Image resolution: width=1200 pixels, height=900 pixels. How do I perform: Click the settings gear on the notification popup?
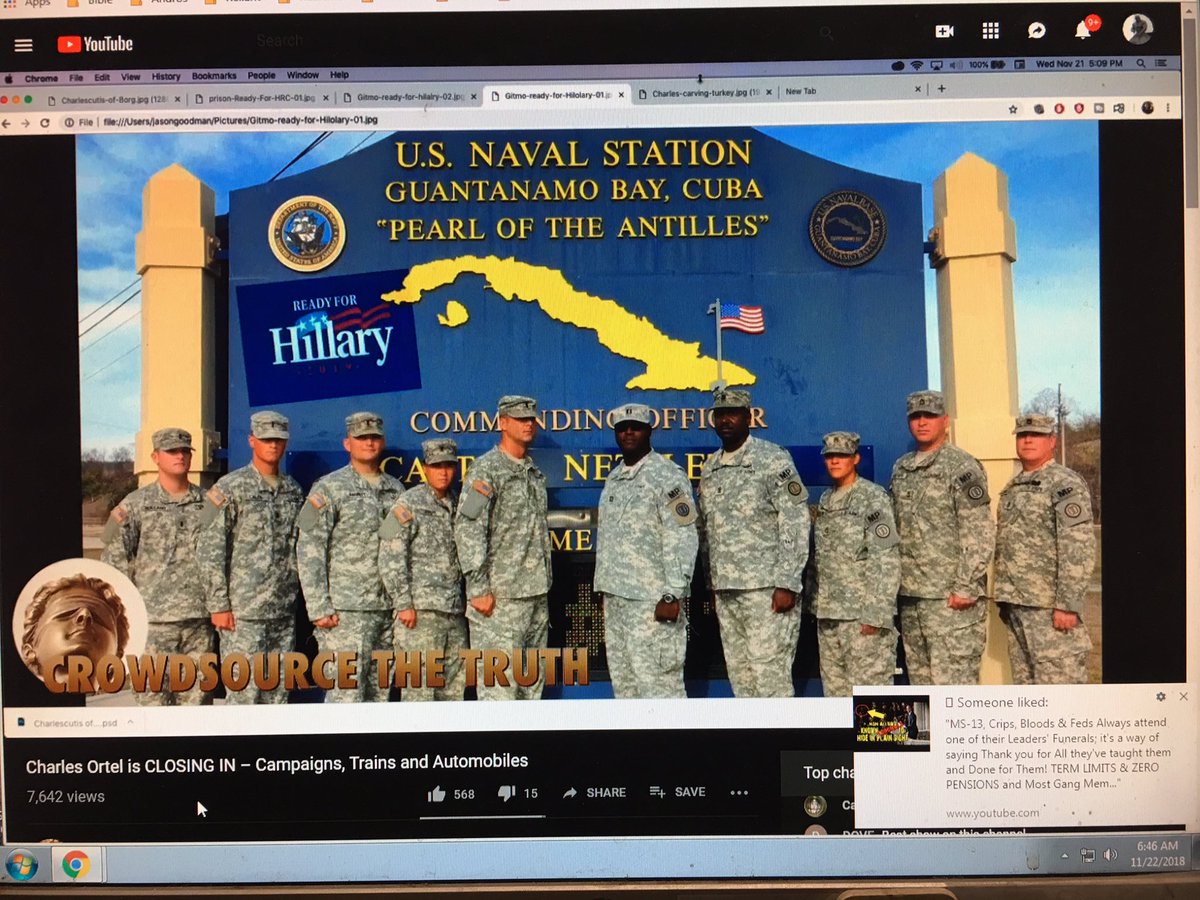point(1161,696)
